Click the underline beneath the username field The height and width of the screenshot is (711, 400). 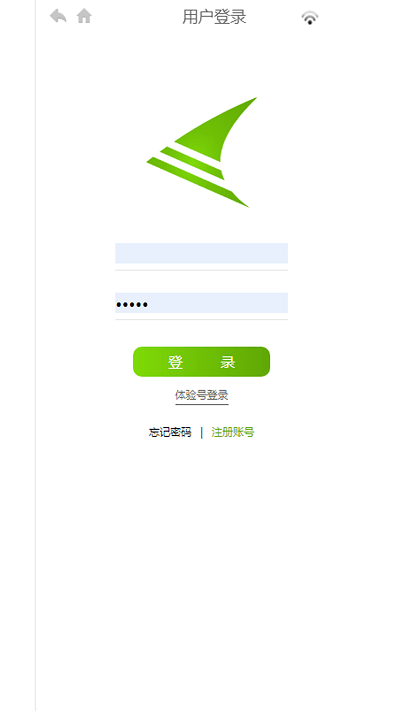click(201, 270)
